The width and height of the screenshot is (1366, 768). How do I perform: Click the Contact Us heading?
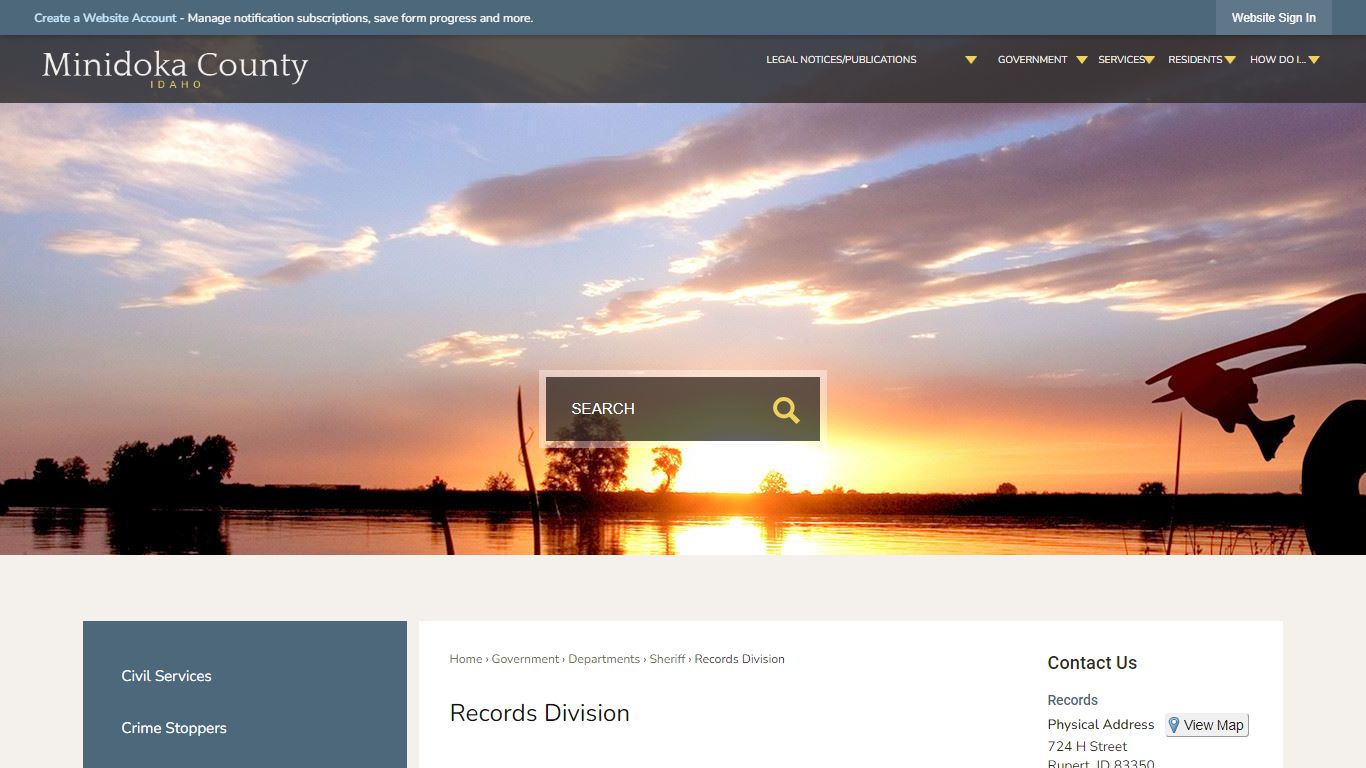point(1092,663)
